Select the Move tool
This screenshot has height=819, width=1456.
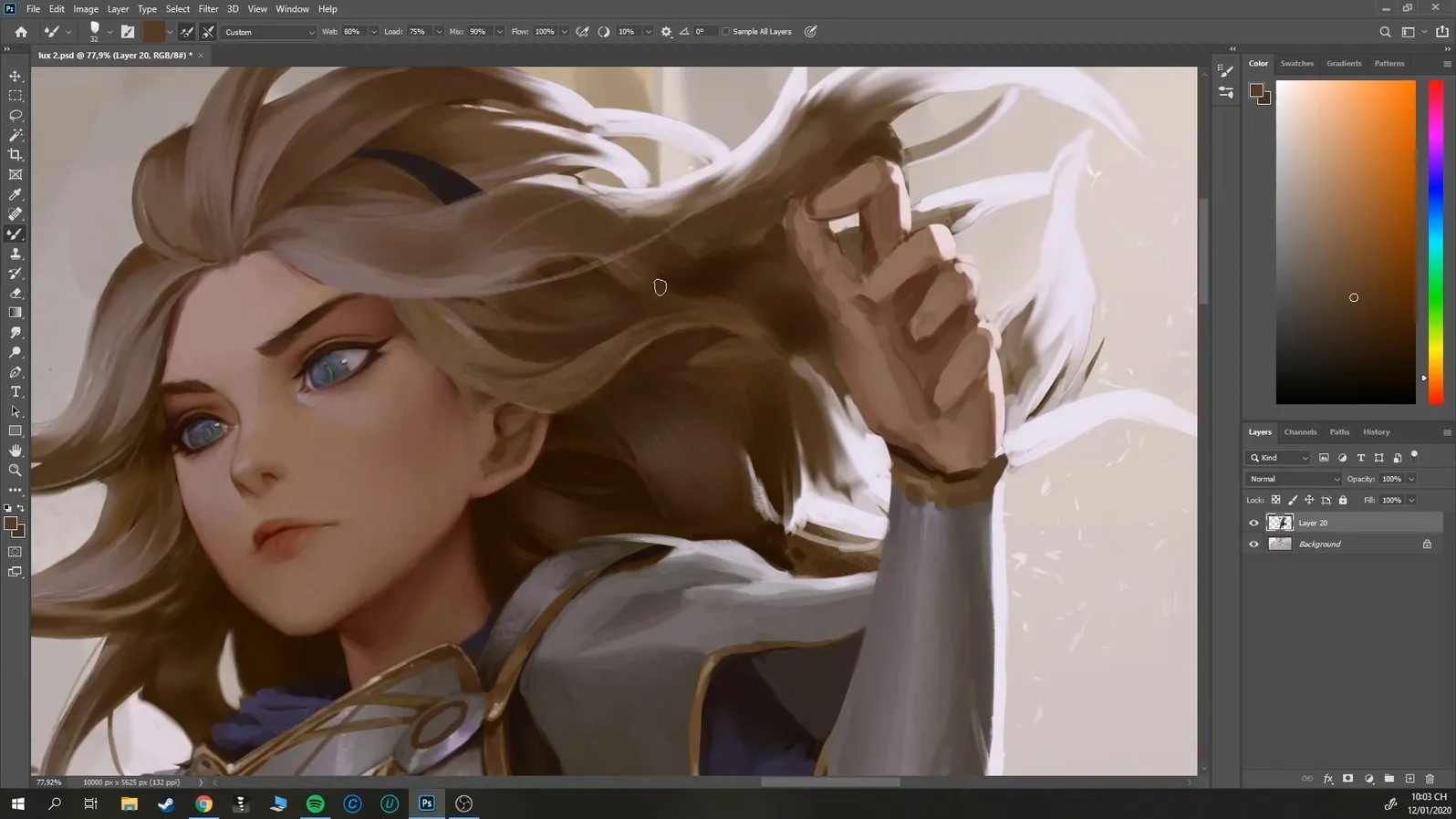coord(16,76)
